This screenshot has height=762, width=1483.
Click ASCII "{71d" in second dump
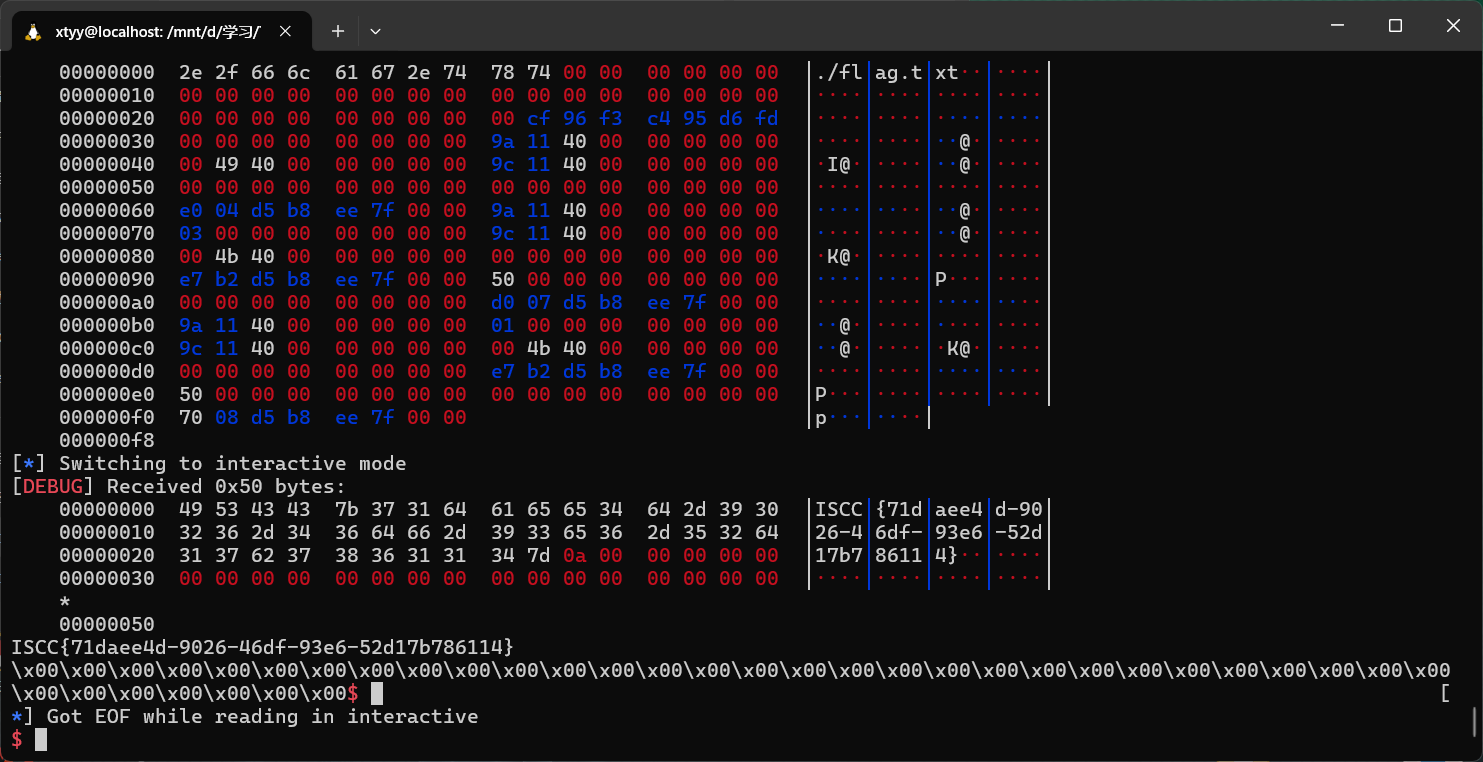pos(899,510)
